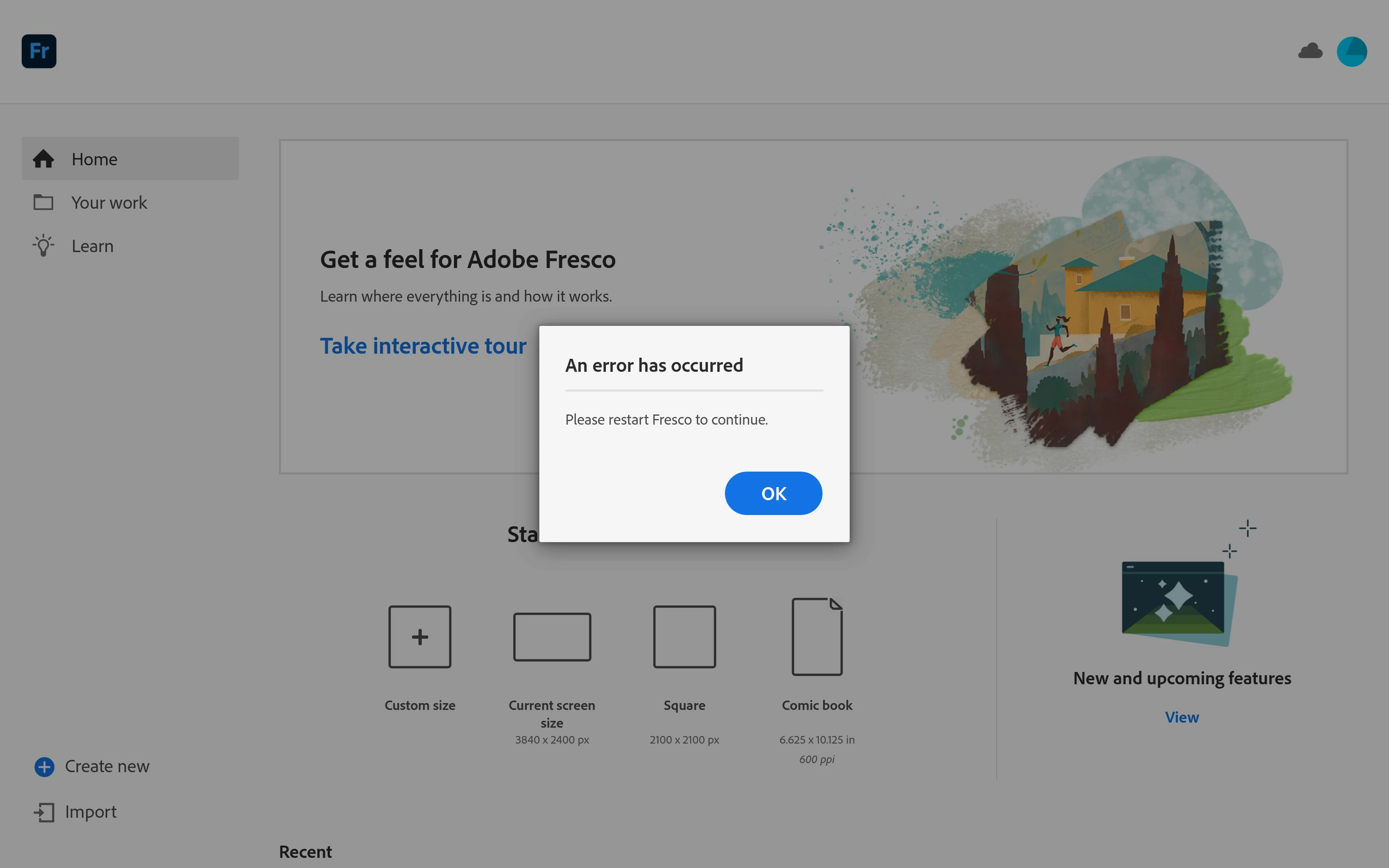The width and height of the screenshot is (1389, 868).
Task: Click the Adobe Fresco Fr logo
Action: [x=39, y=51]
